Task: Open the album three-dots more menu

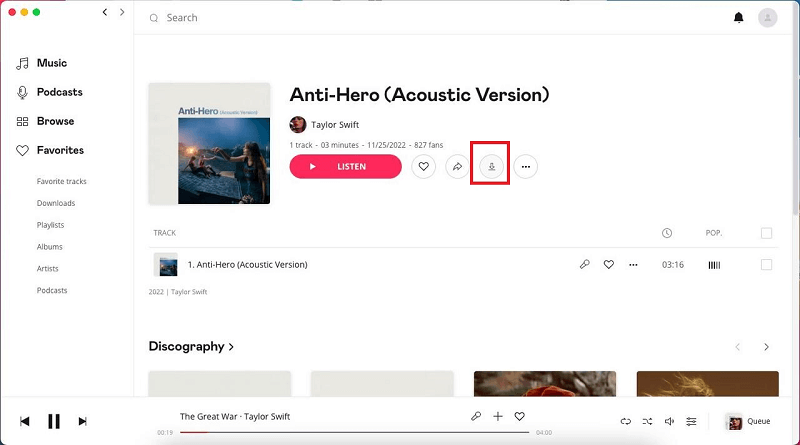Action: click(x=526, y=167)
